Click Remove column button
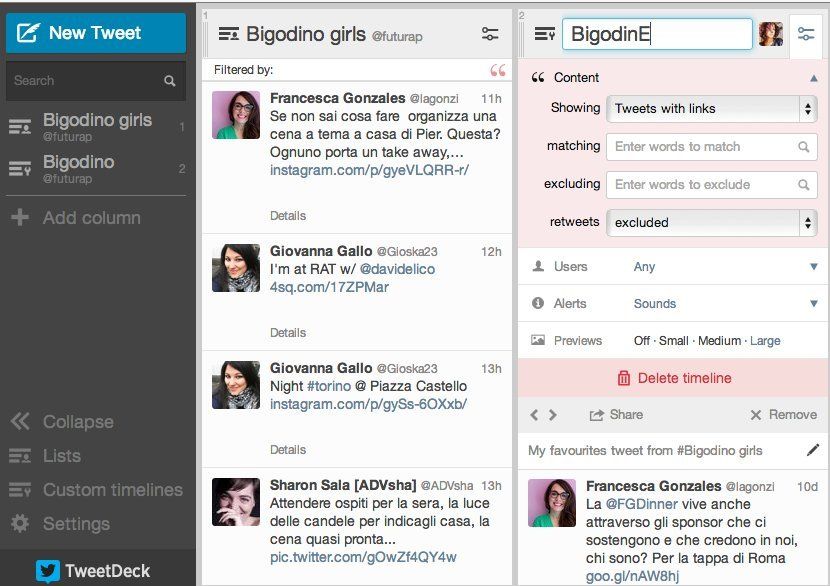 [783, 415]
